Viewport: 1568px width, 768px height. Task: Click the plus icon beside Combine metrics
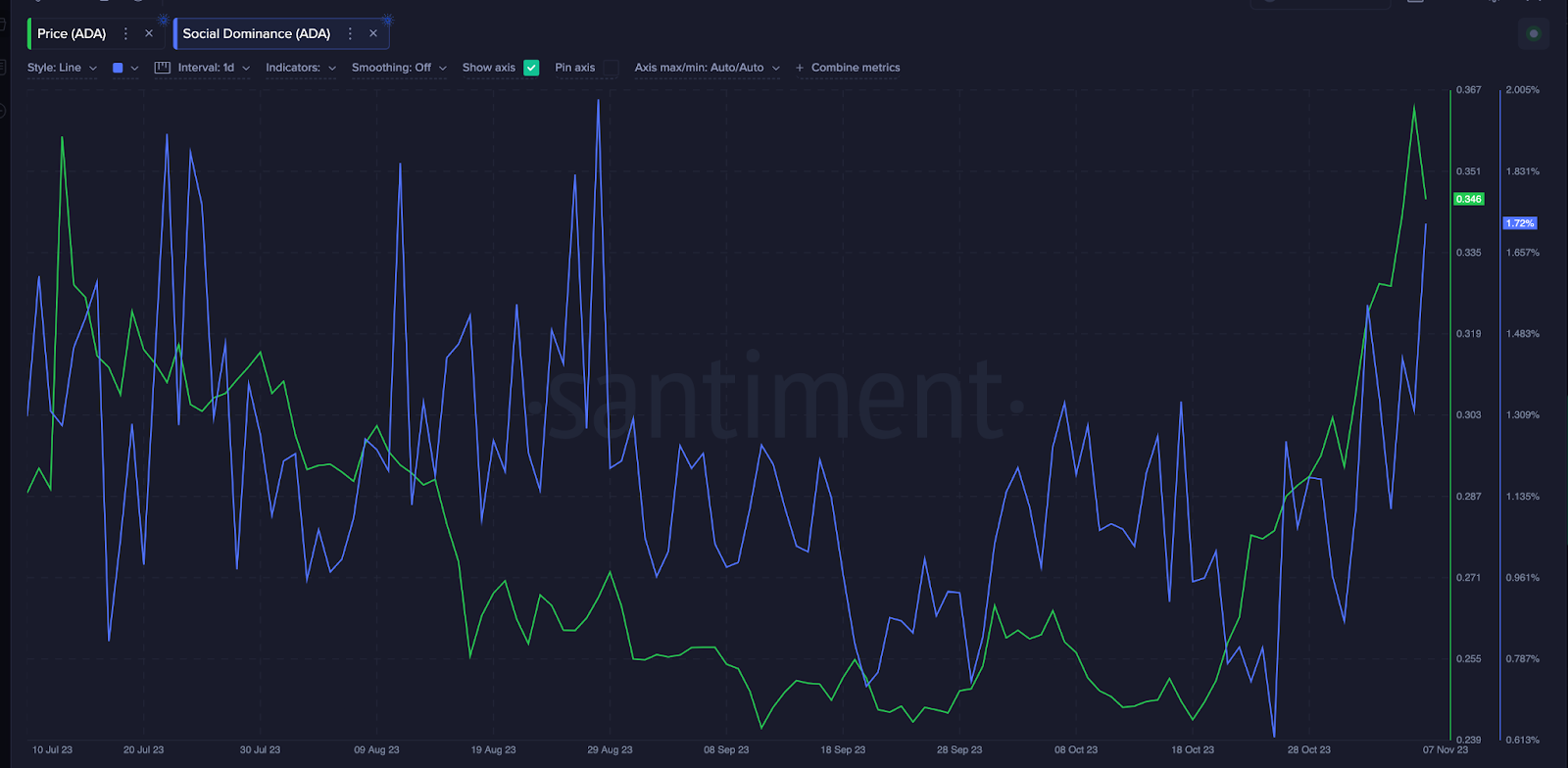[x=800, y=68]
